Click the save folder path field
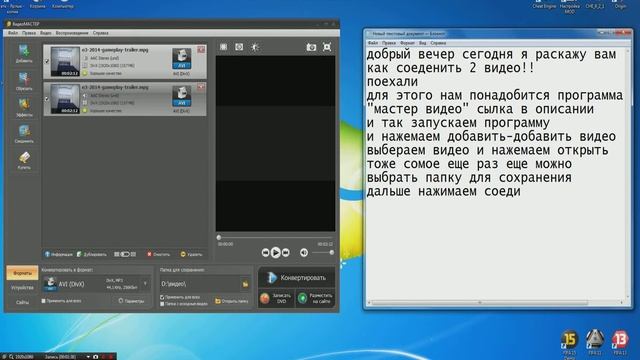The width and height of the screenshot is (640, 360). point(200,284)
